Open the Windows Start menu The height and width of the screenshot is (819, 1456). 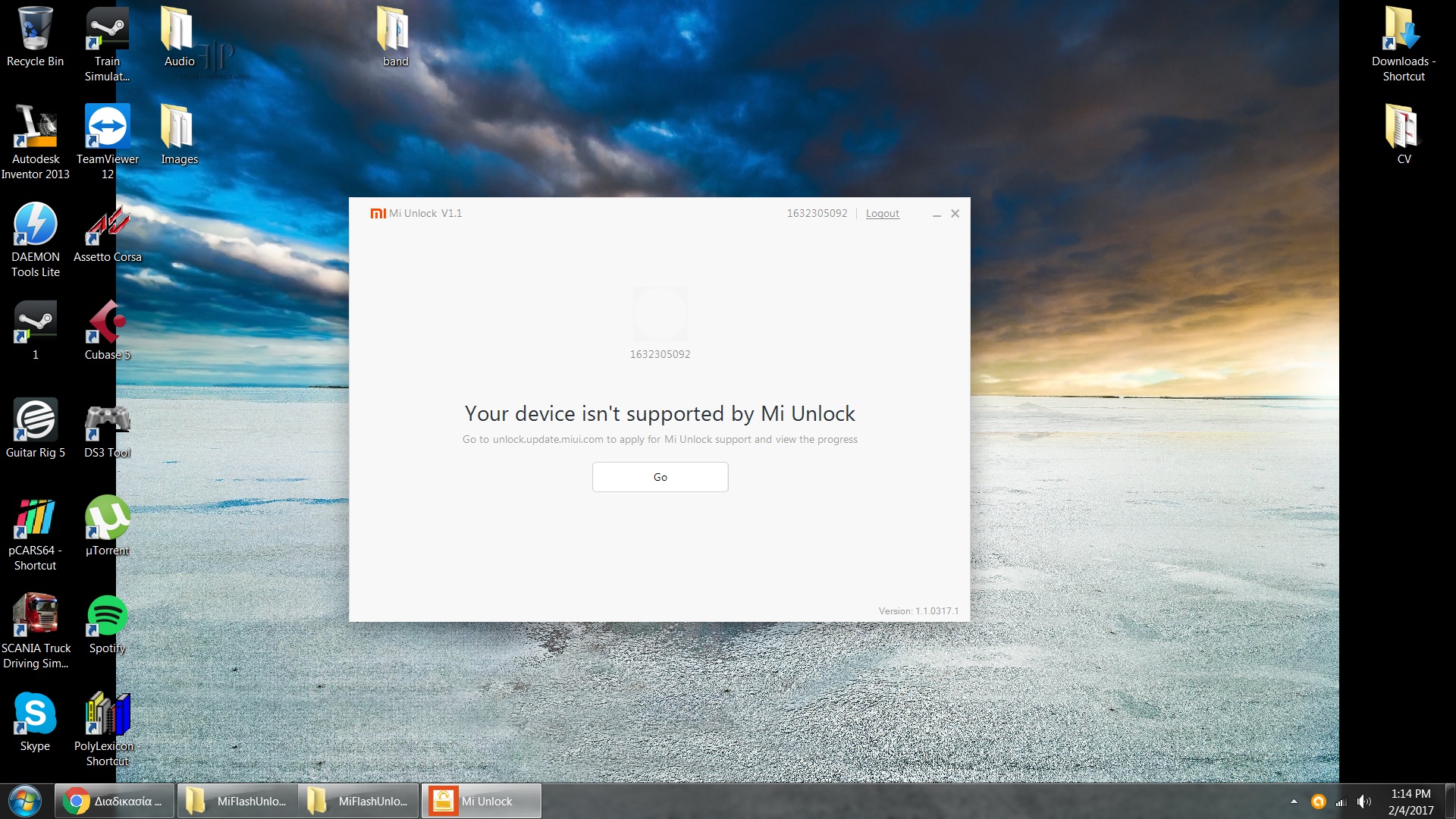pos(25,801)
